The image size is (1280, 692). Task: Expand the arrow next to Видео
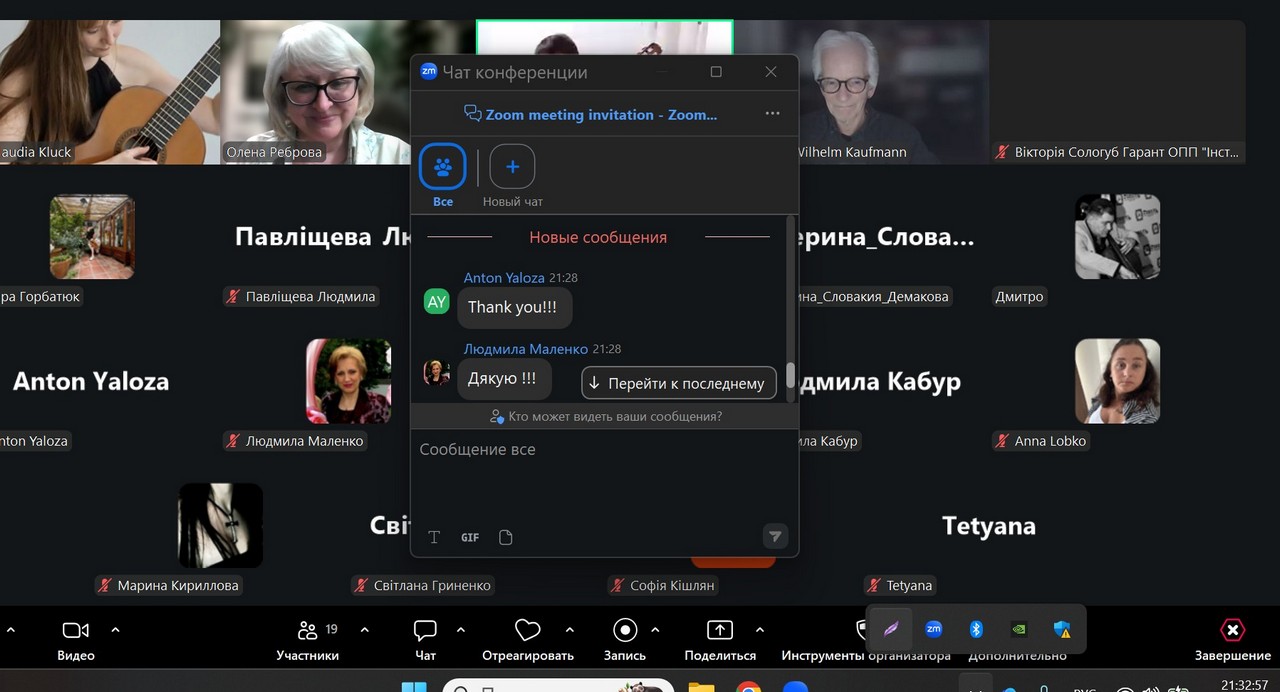coord(115,630)
